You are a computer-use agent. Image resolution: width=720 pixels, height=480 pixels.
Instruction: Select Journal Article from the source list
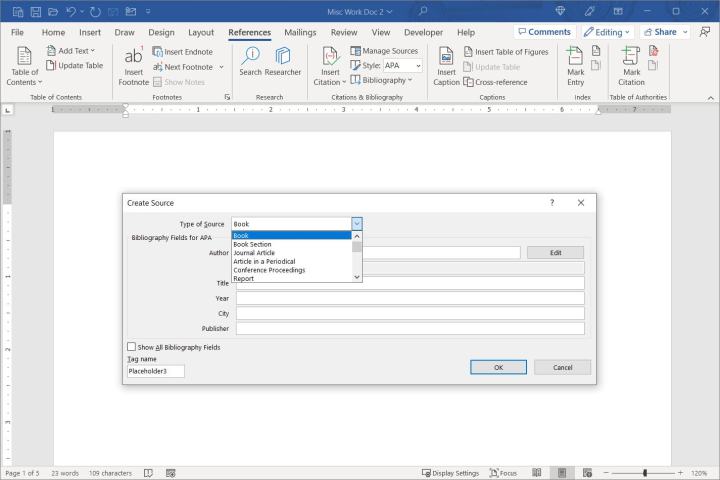click(254, 253)
